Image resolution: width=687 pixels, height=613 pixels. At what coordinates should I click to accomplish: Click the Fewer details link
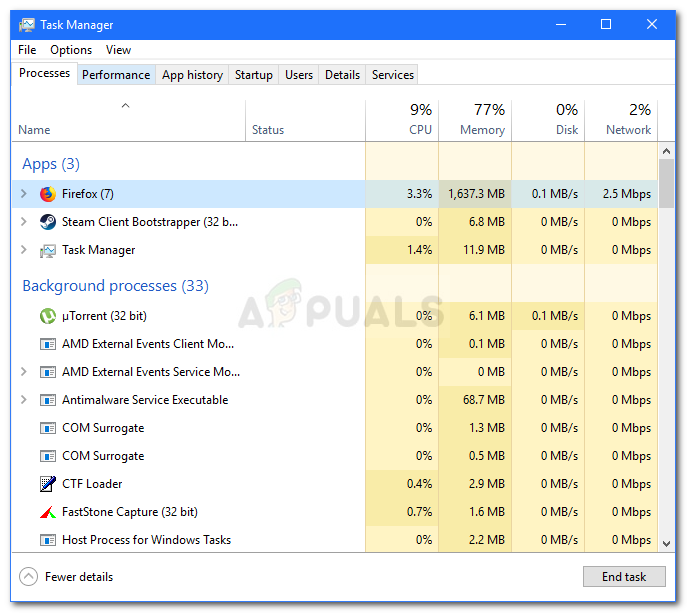(79, 577)
